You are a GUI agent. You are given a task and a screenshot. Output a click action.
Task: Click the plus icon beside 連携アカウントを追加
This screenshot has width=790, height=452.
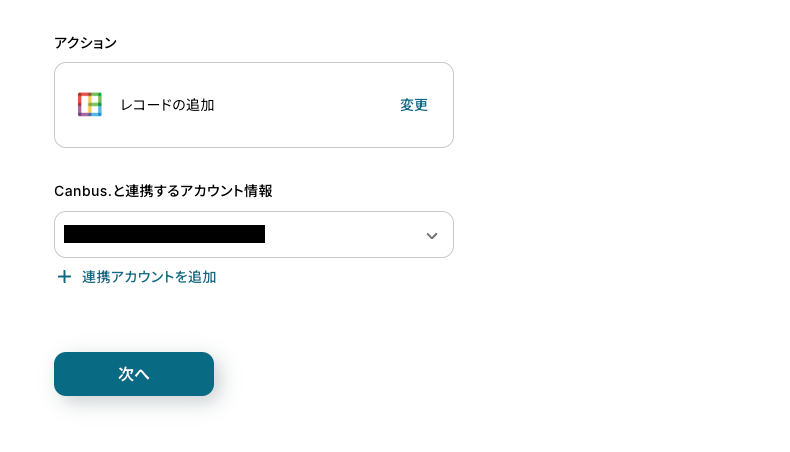click(64, 277)
